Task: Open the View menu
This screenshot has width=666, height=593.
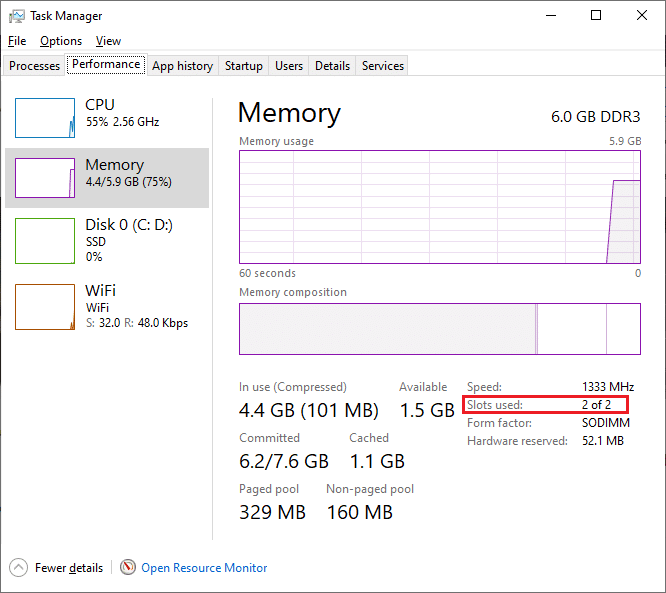Action: point(108,41)
